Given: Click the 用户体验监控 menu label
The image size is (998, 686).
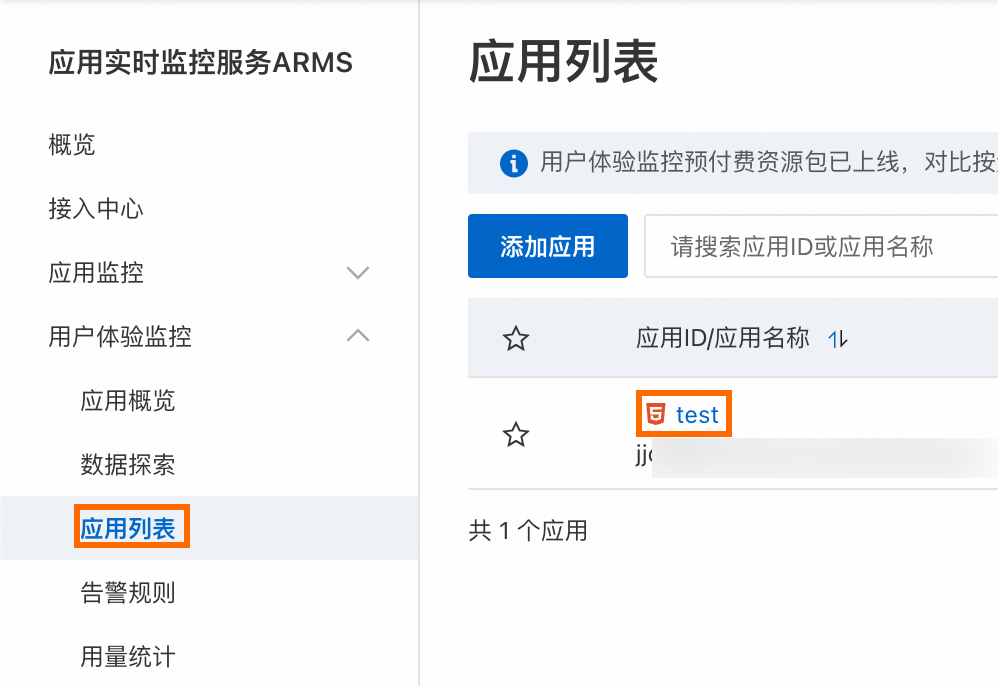Looking at the screenshot, I should point(120,337).
